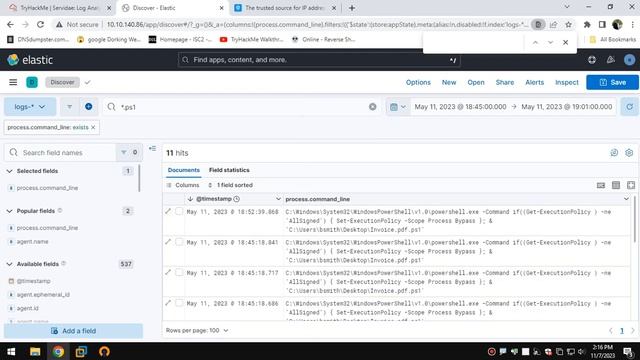Focus the Find apps, content search box
Image resolution: width=640 pixels, height=360 pixels.
pyautogui.click(x=319, y=60)
